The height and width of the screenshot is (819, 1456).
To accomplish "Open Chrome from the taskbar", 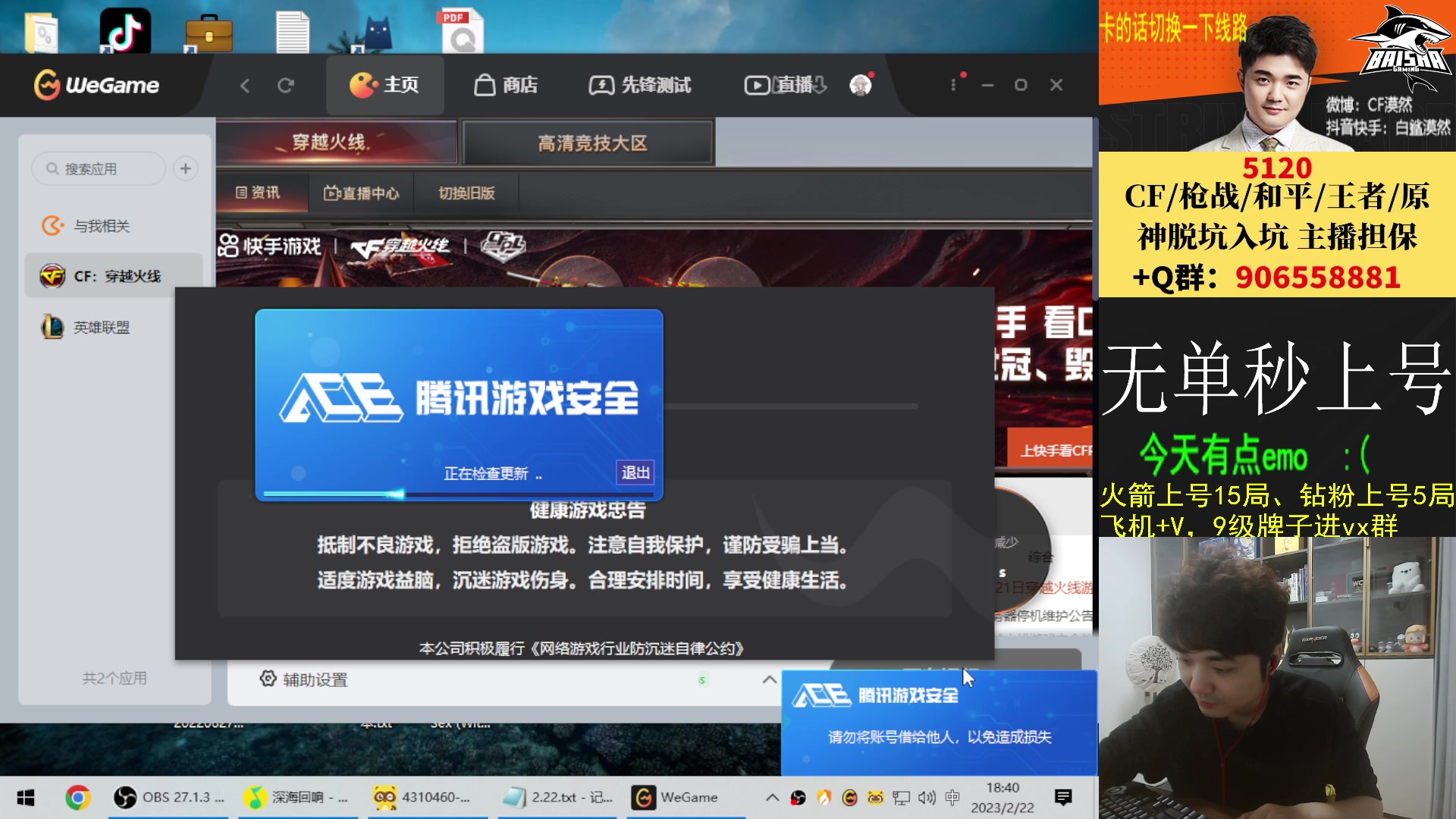I will tap(77, 797).
